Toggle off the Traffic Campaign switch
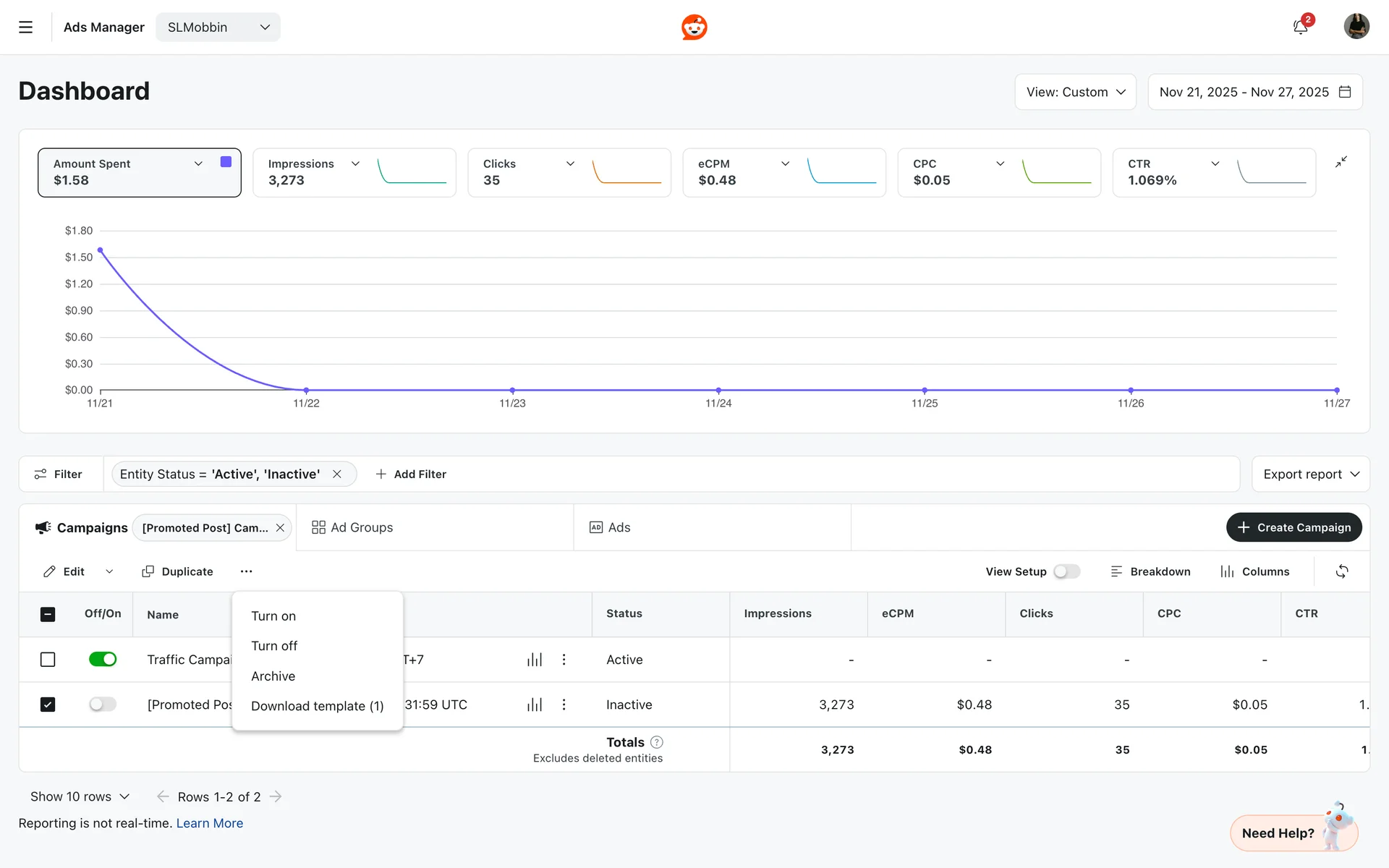The width and height of the screenshot is (1389, 868). click(x=103, y=660)
